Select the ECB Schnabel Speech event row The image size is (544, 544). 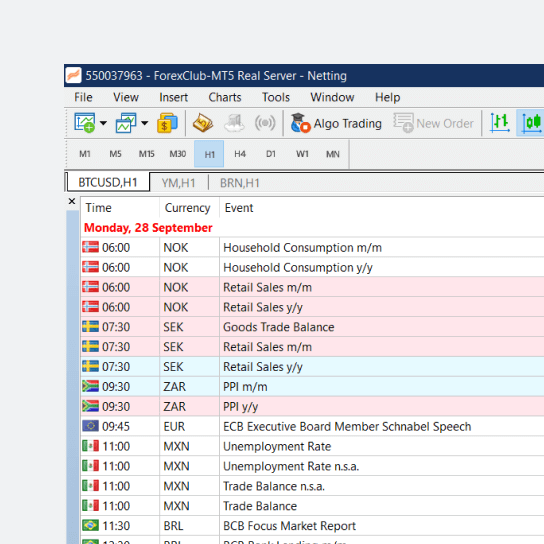click(312, 426)
